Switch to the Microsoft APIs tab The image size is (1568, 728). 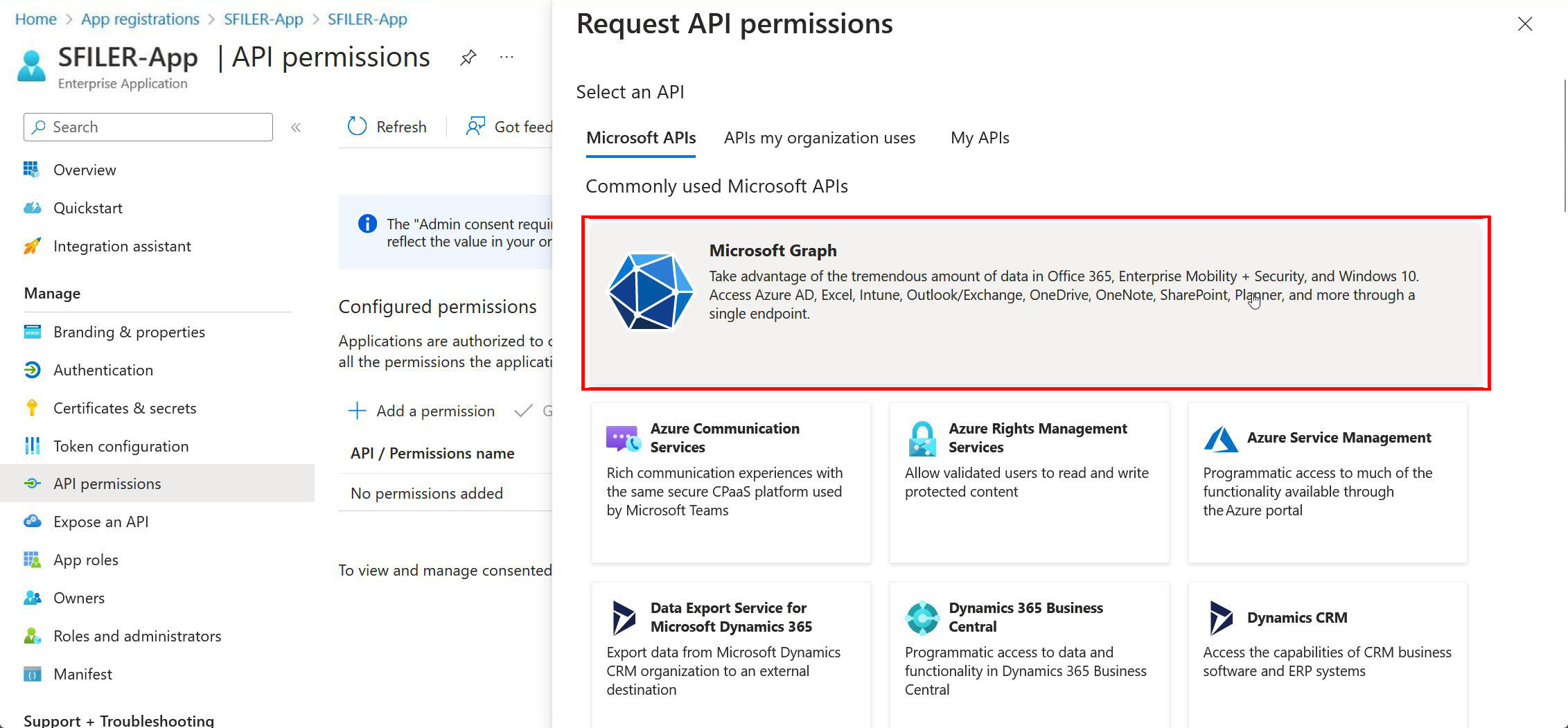[641, 138]
